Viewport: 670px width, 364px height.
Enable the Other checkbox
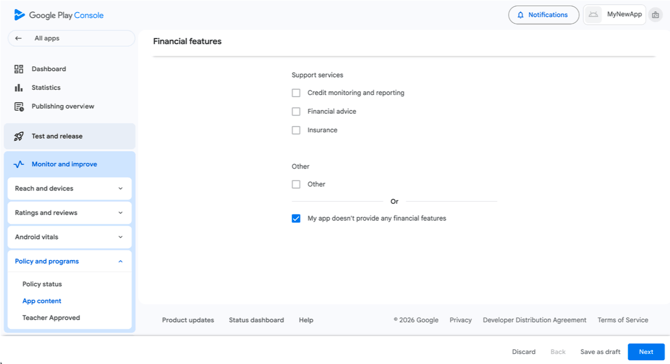pyautogui.click(x=296, y=185)
